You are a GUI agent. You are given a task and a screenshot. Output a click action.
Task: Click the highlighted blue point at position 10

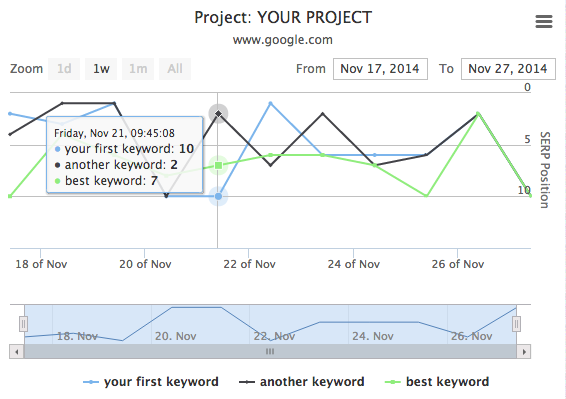click(x=218, y=196)
